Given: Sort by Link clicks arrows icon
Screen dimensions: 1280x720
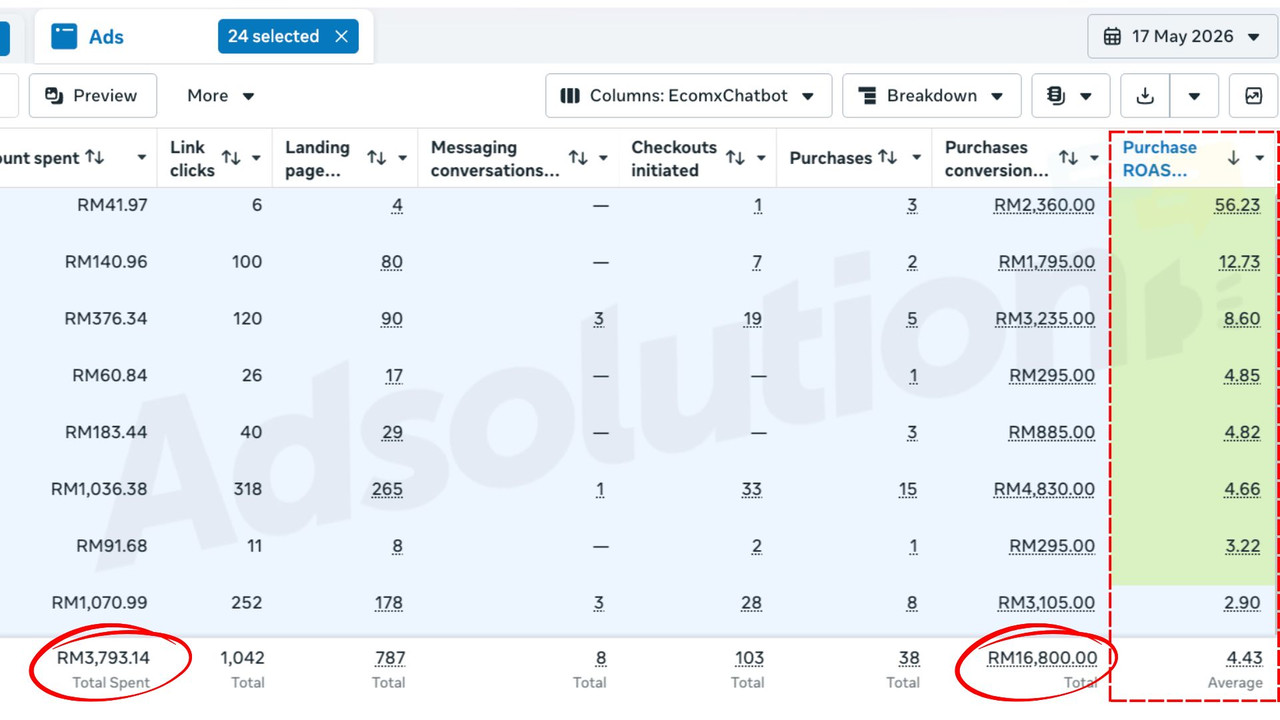Looking at the screenshot, I should [230, 158].
